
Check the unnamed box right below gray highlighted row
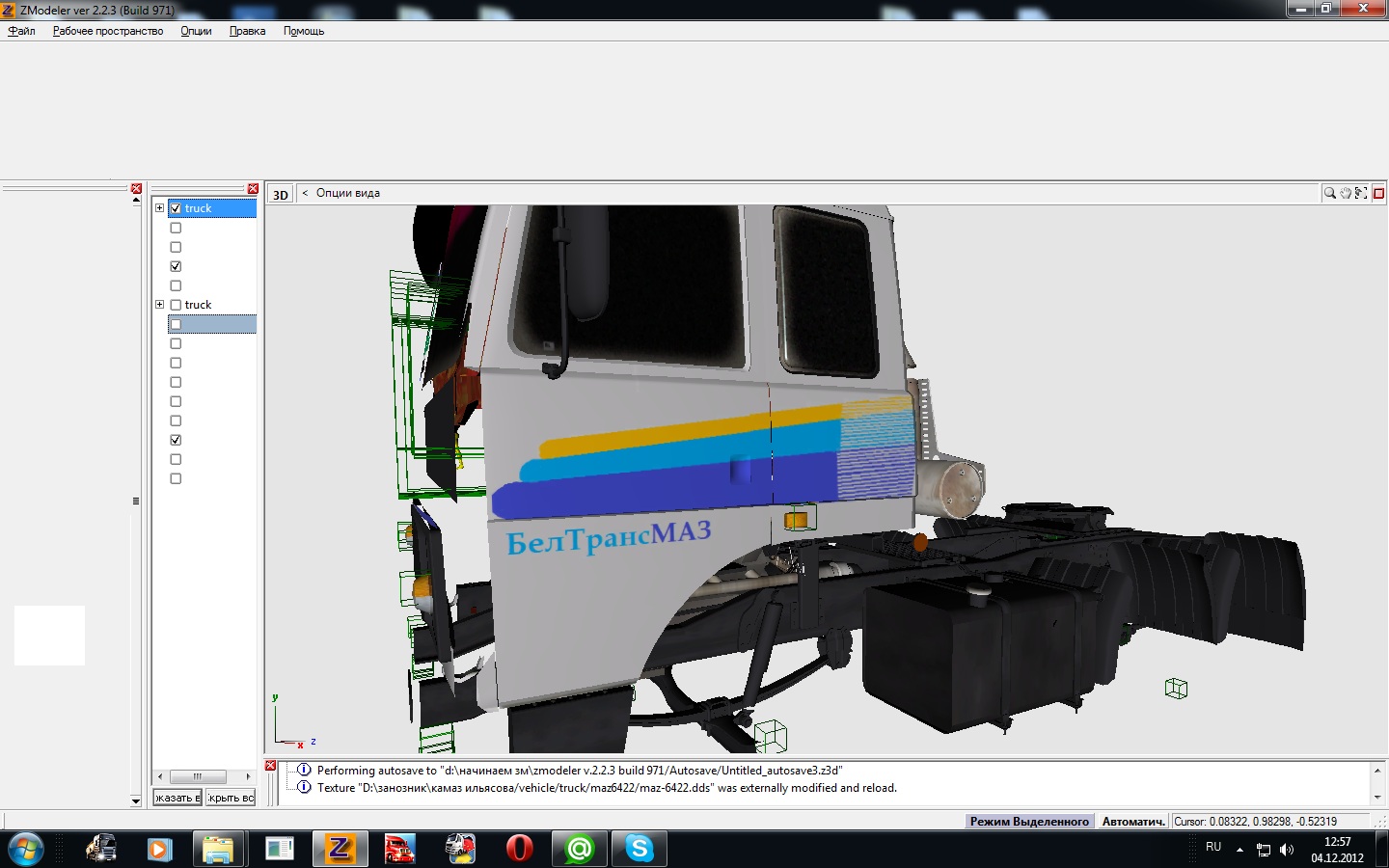(176, 343)
